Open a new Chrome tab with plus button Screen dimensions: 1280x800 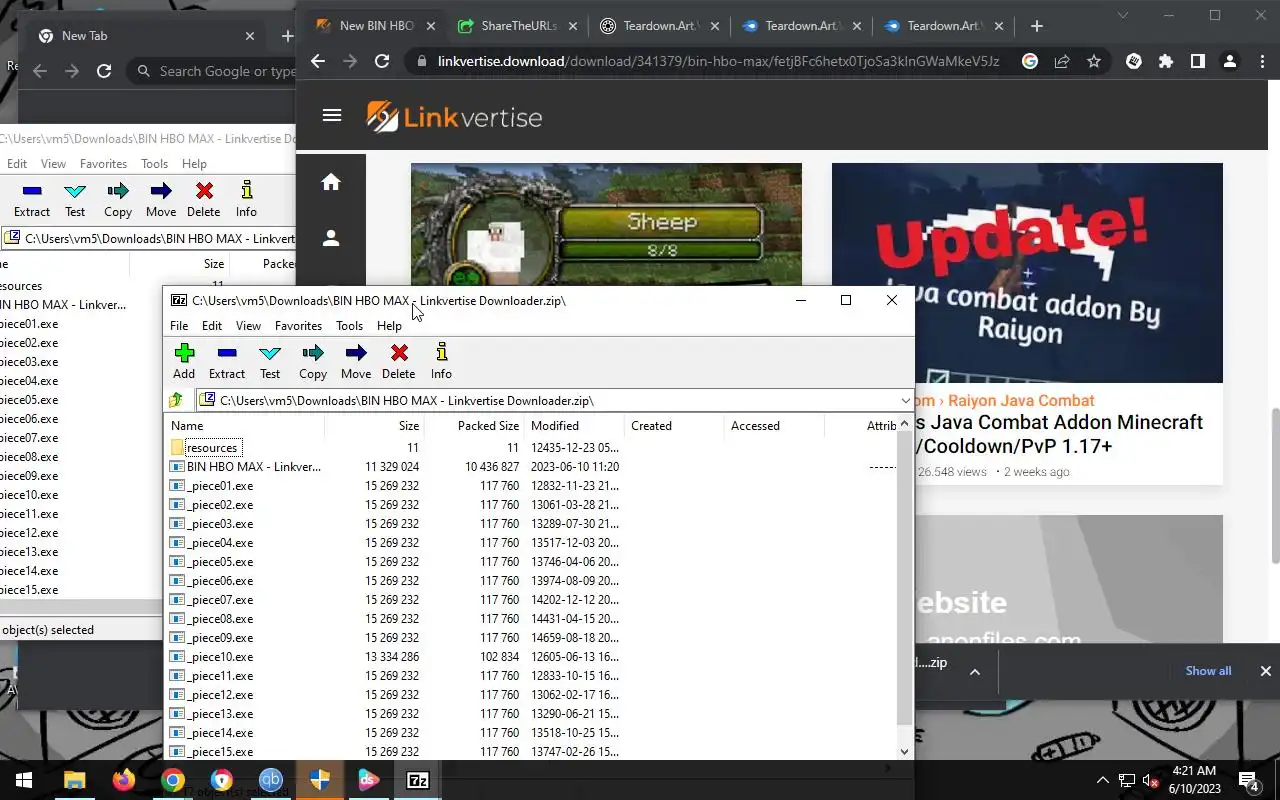coord(1037,26)
